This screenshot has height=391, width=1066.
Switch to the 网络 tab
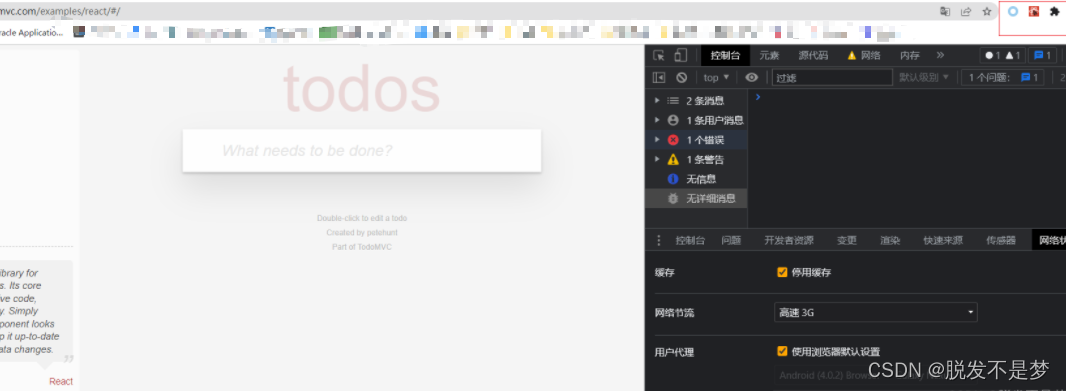tap(864, 56)
